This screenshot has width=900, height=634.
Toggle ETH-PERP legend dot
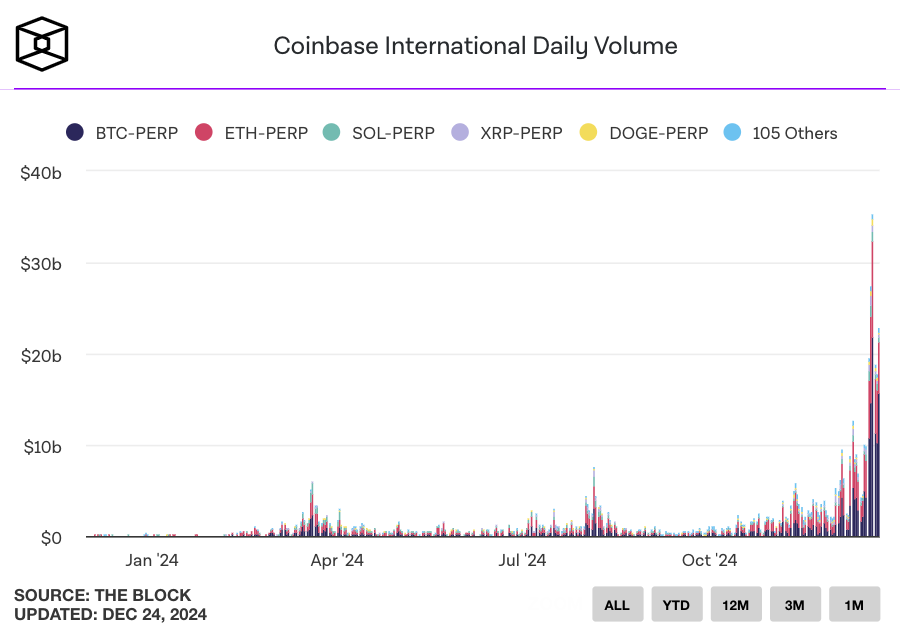pyautogui.click(x=204, y=133)
